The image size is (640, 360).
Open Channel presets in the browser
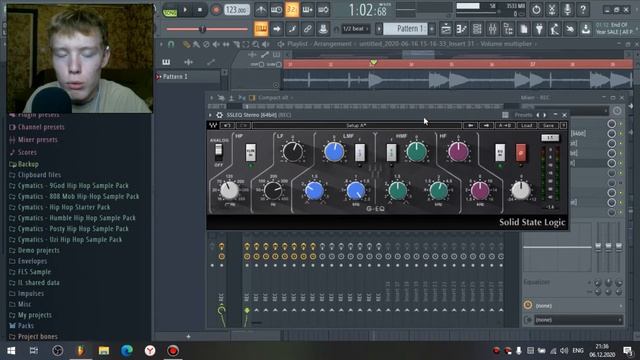(x=41, y=127)
